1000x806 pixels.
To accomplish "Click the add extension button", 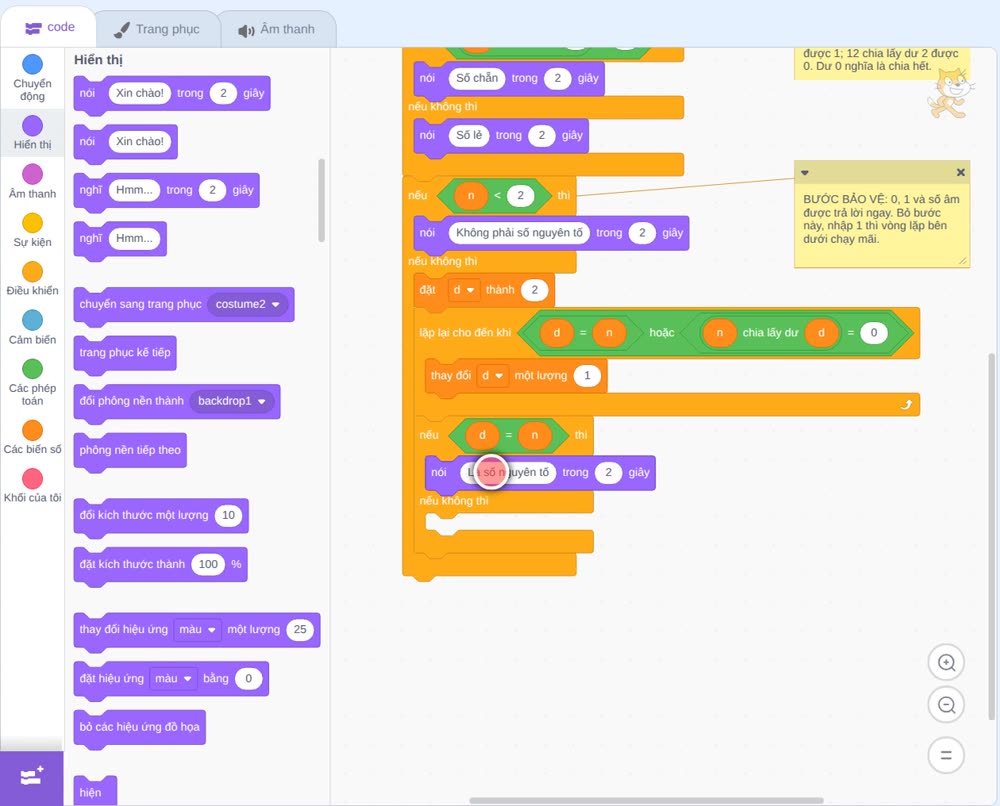I will 32,777.
